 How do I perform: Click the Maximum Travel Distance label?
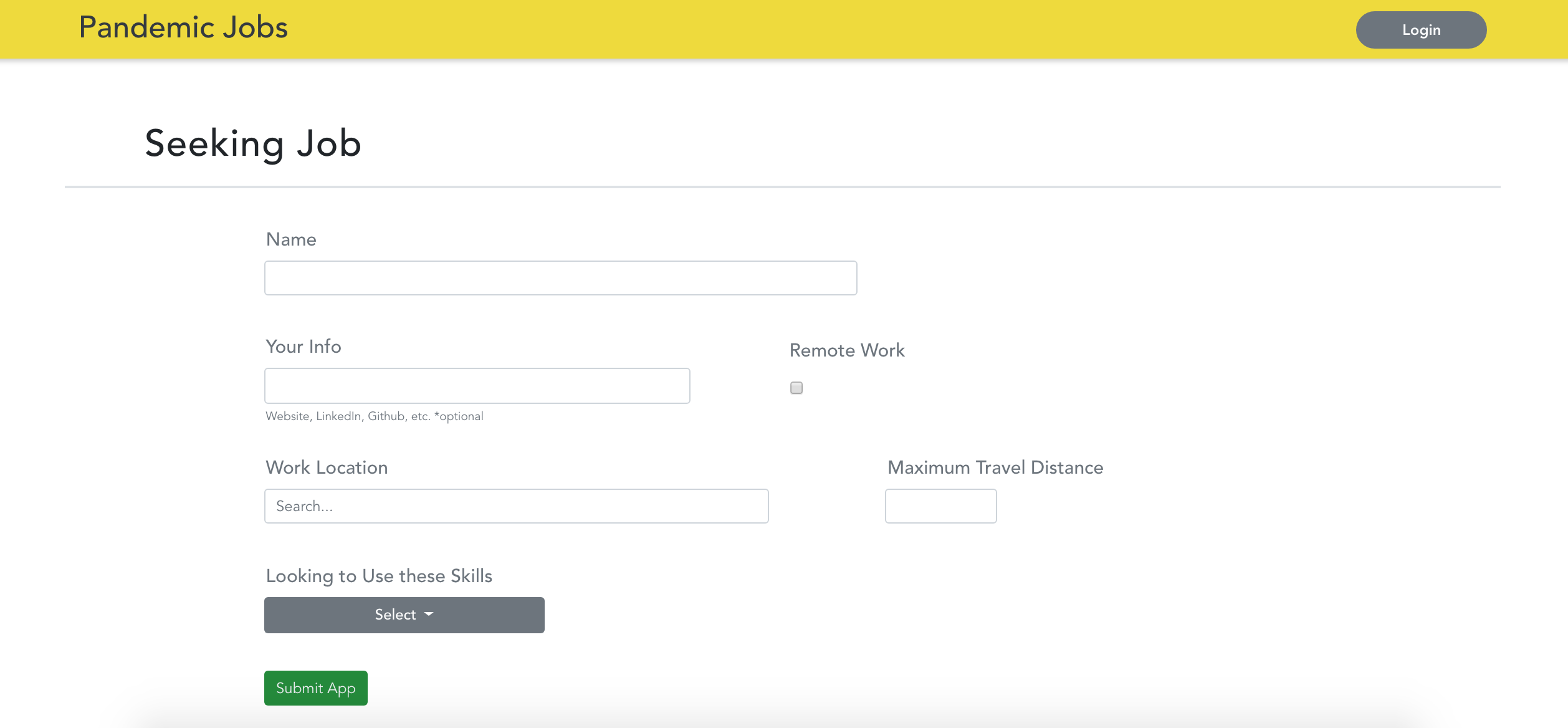coord(995,467)
